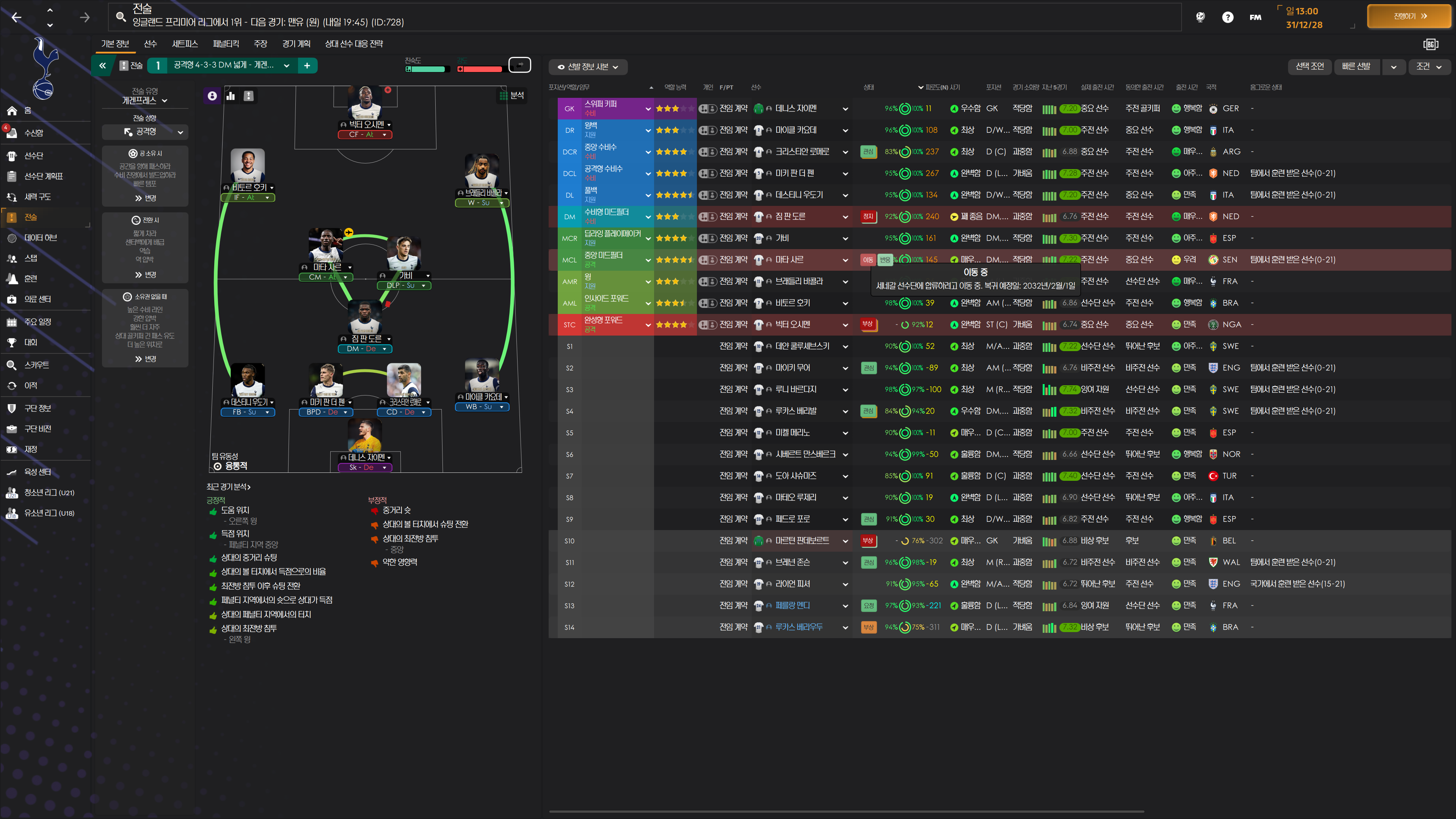Open the 공격형 mentality dropdown
Image resolution: width=1456 pixels, height=819 pixels.
[145, 132]
